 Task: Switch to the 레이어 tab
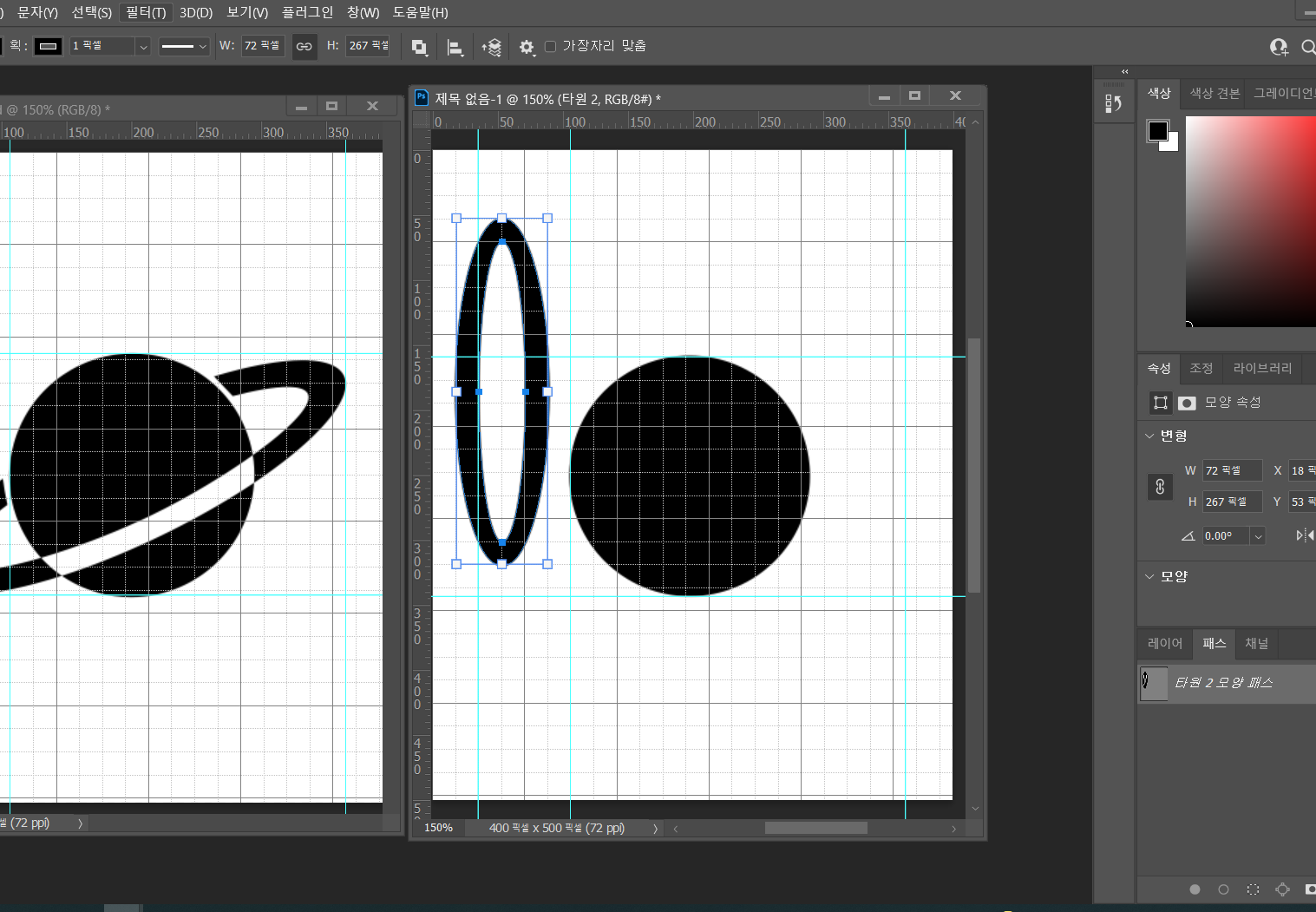click(1164, 643)
